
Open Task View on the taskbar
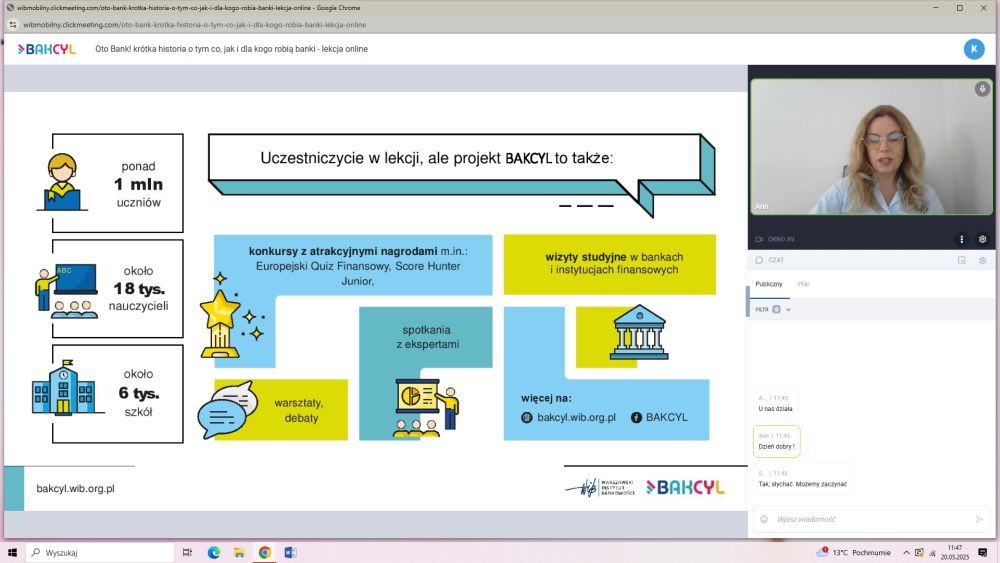click(x=187, y=553)
